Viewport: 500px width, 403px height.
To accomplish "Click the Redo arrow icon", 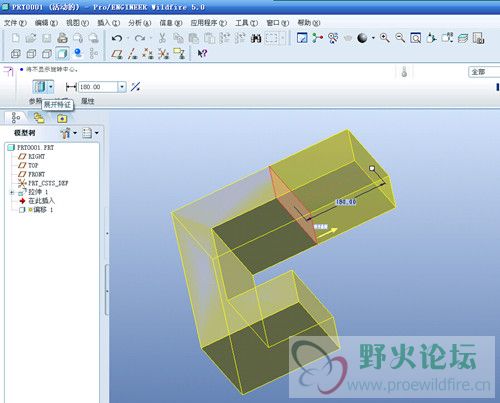I will pos(140,38).
